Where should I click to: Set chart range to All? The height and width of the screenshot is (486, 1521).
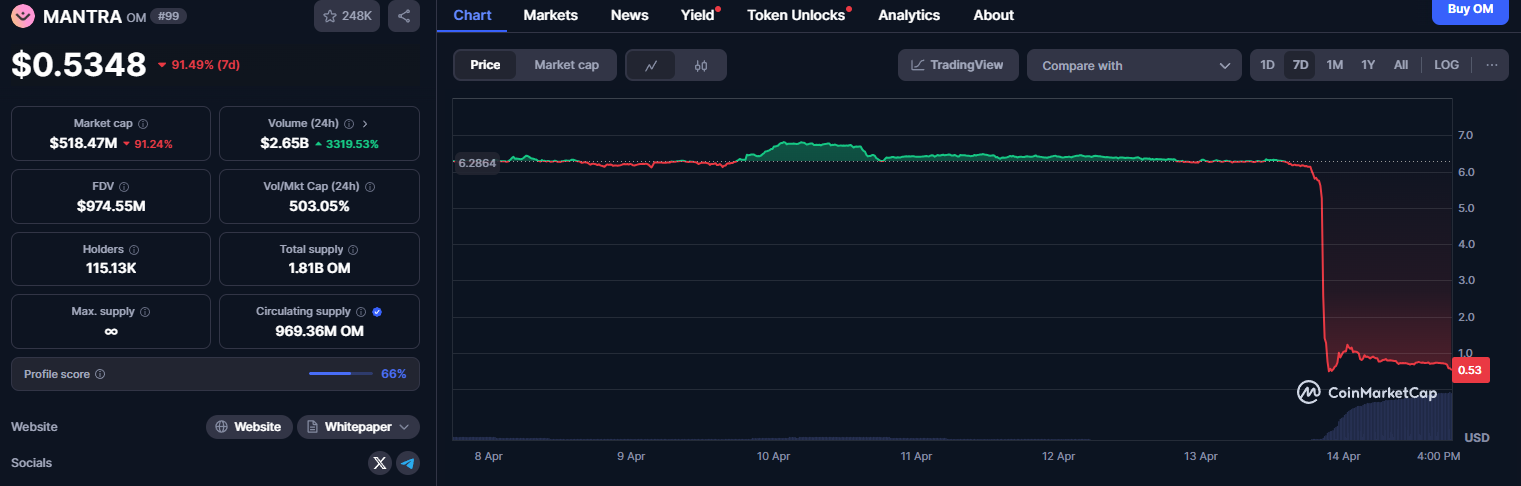(1401, 65)
